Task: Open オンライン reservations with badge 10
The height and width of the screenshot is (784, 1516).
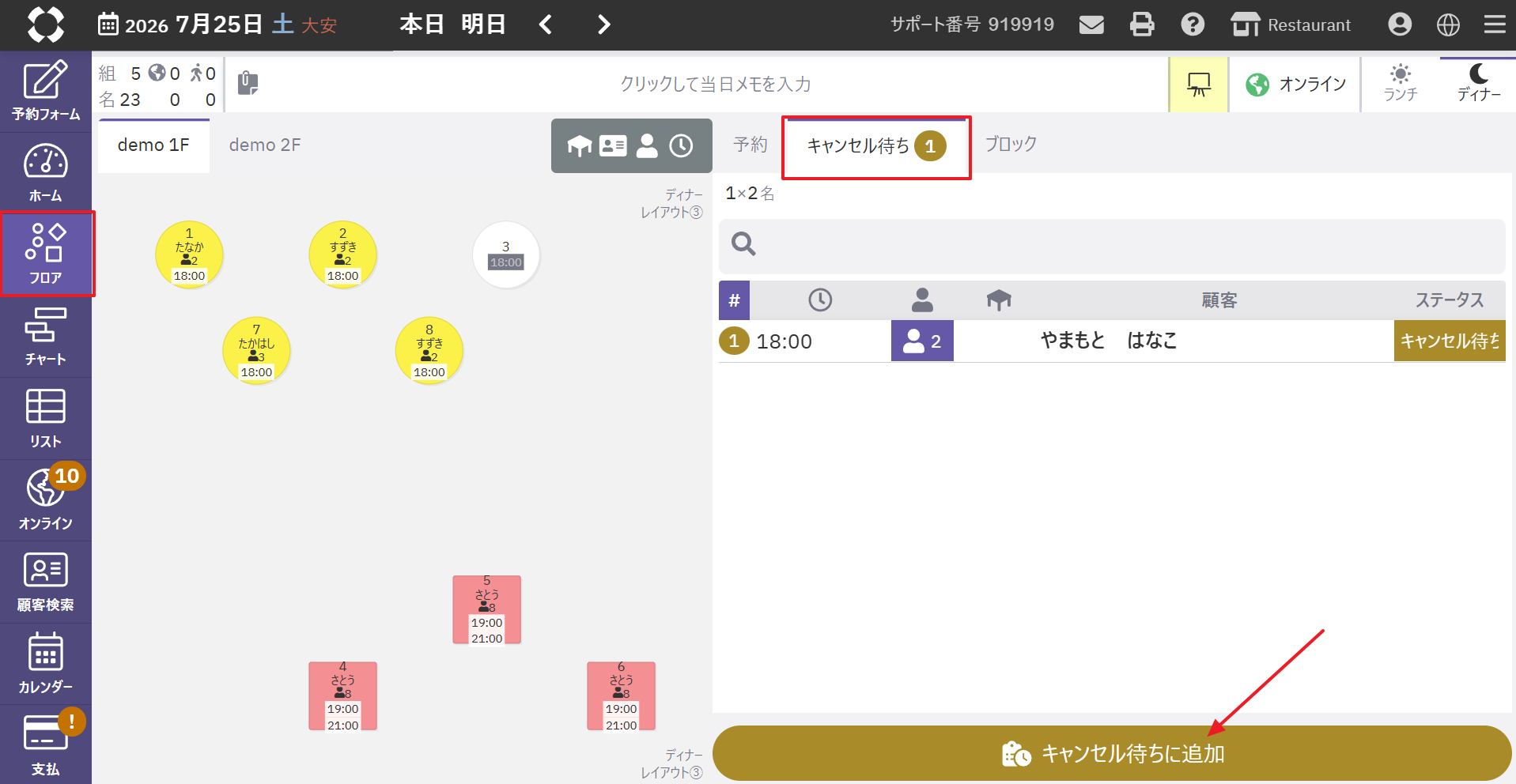Action: [46, 499]
